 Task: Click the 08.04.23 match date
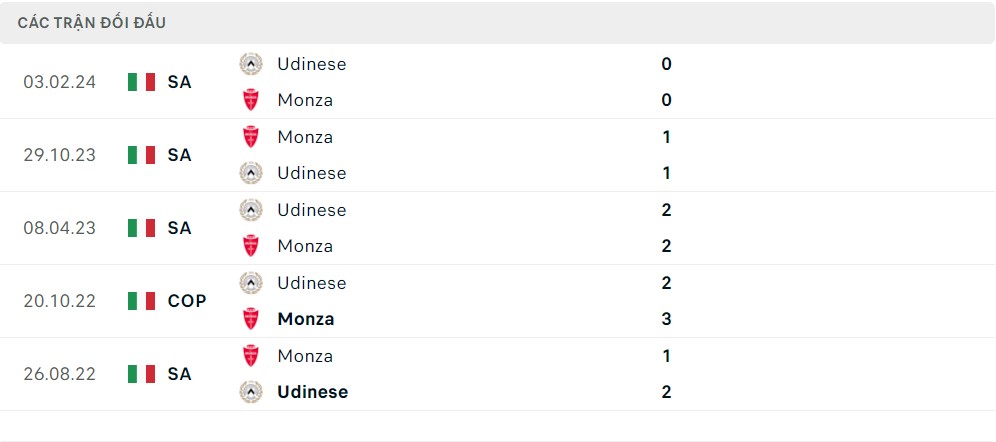click(x=60, y=228)
